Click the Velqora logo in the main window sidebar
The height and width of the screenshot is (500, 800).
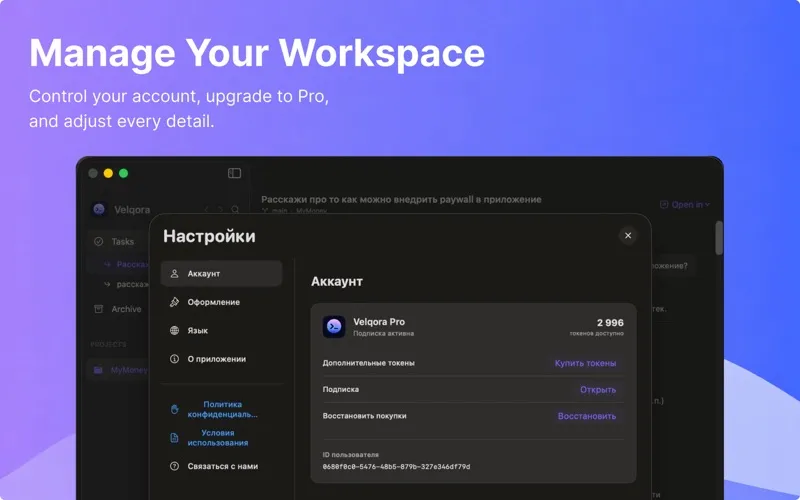(x=99, y=209)
